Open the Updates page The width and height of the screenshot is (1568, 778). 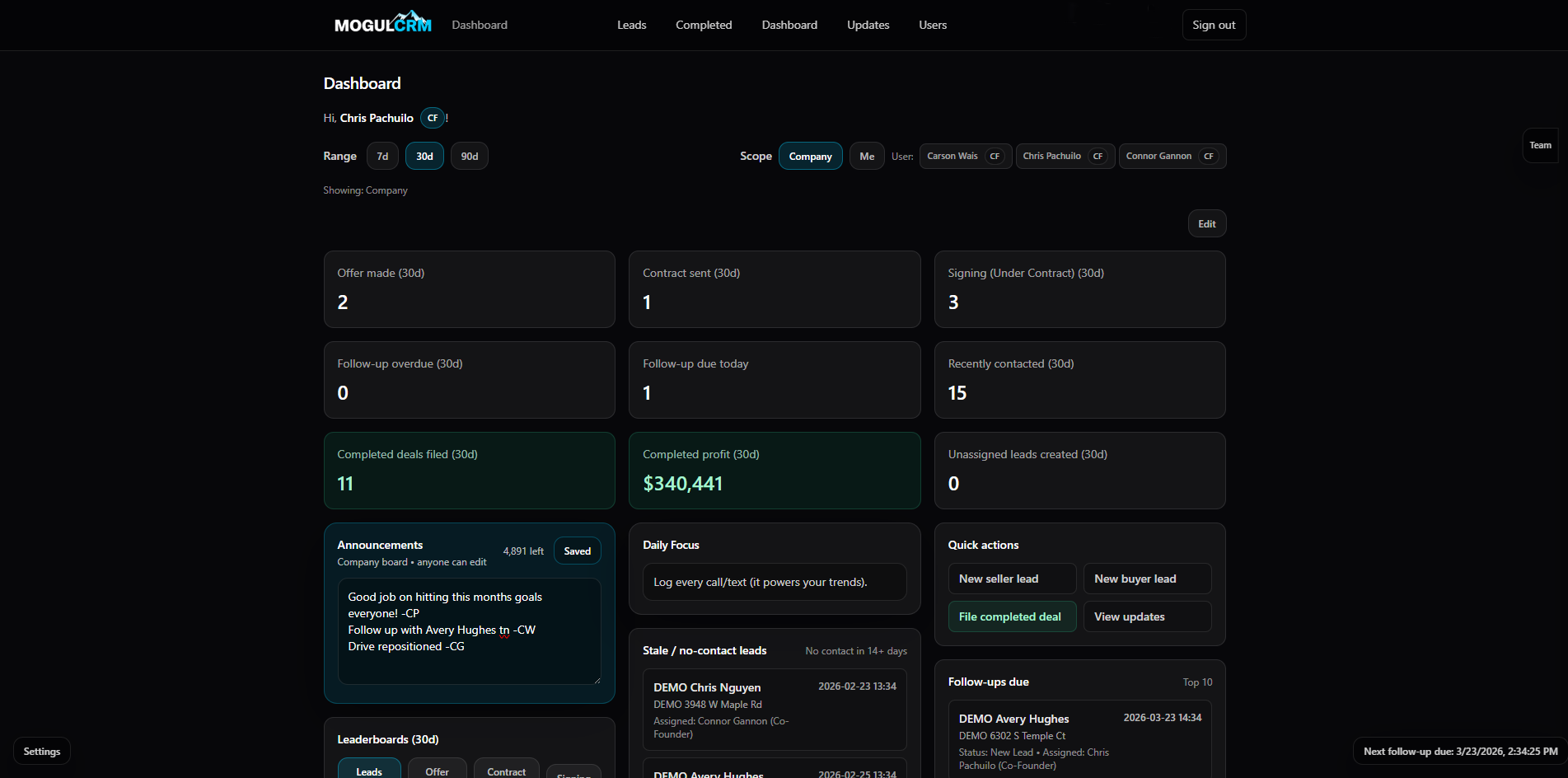coord(867,25)
